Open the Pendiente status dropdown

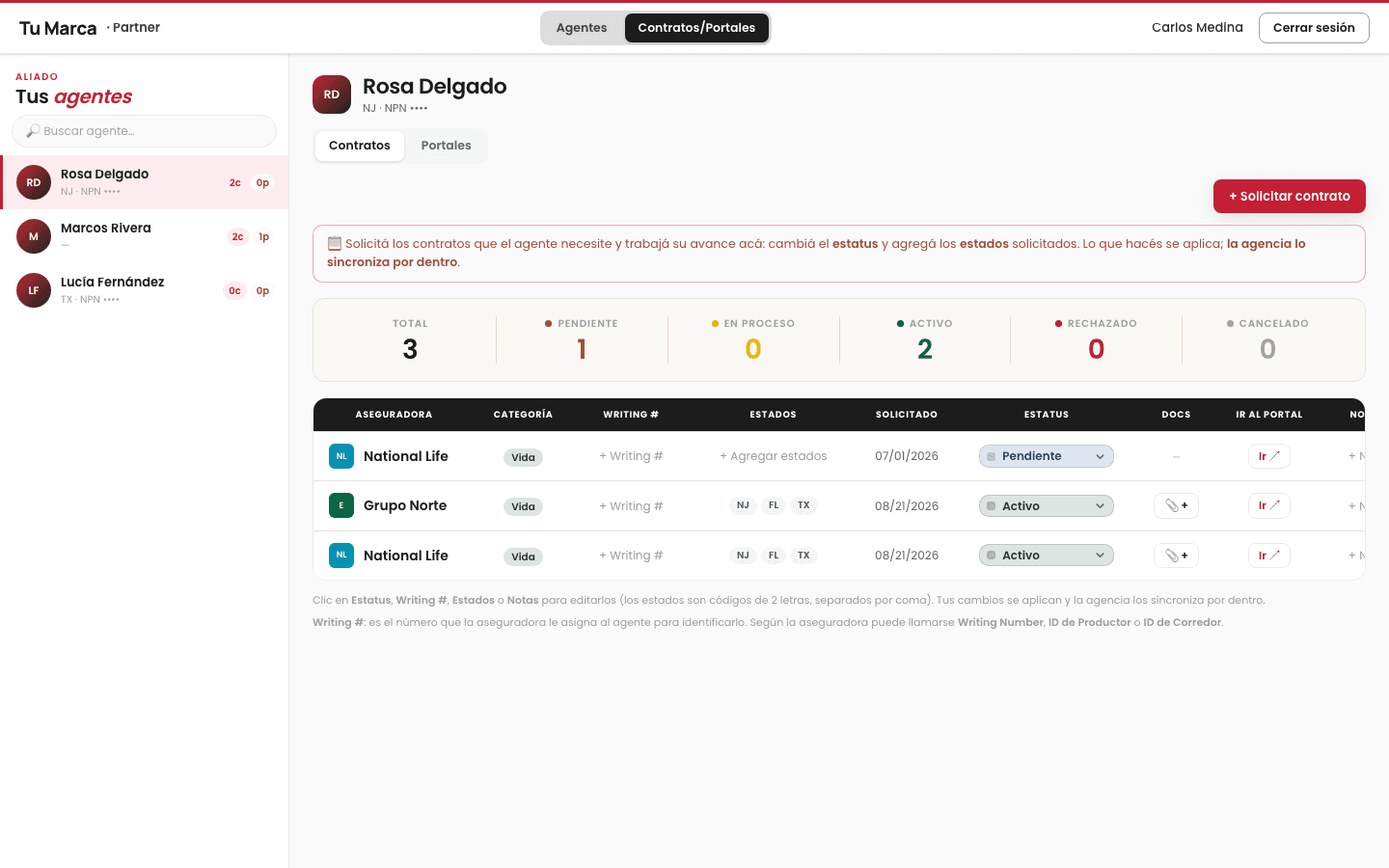(1047, 456)
